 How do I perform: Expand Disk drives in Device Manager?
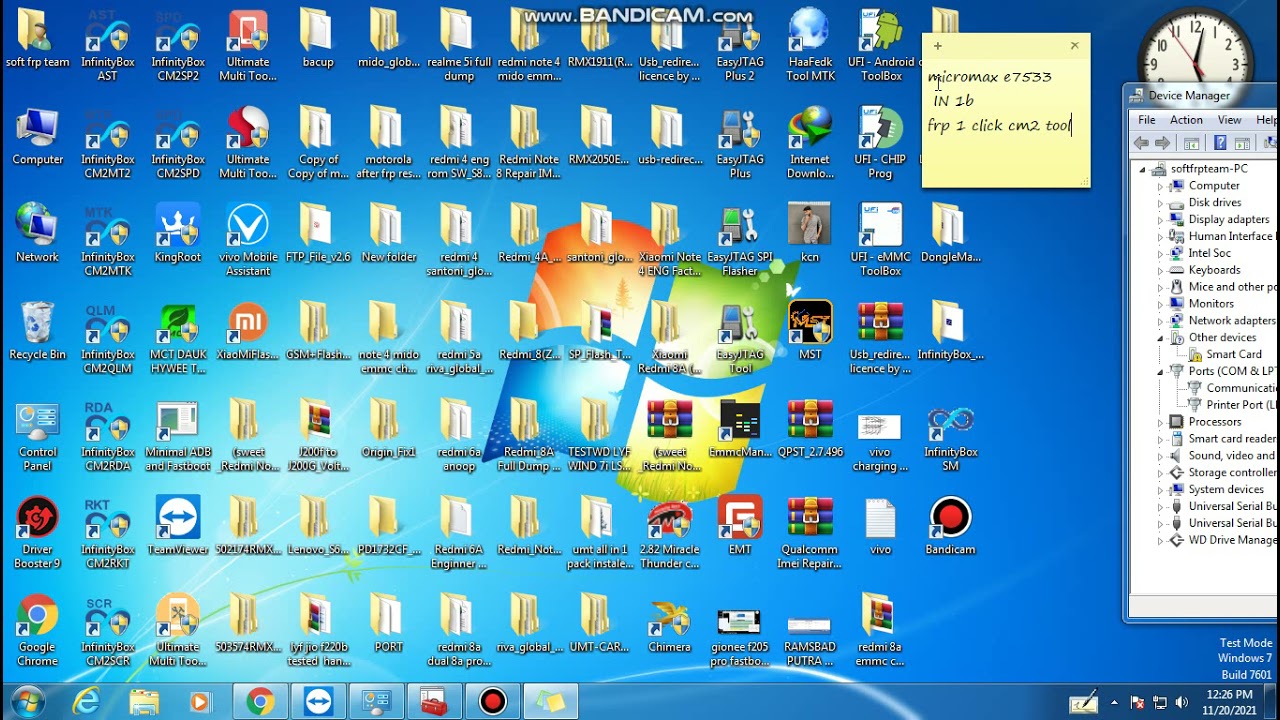pyautogui.click(x=1161, y=203)
